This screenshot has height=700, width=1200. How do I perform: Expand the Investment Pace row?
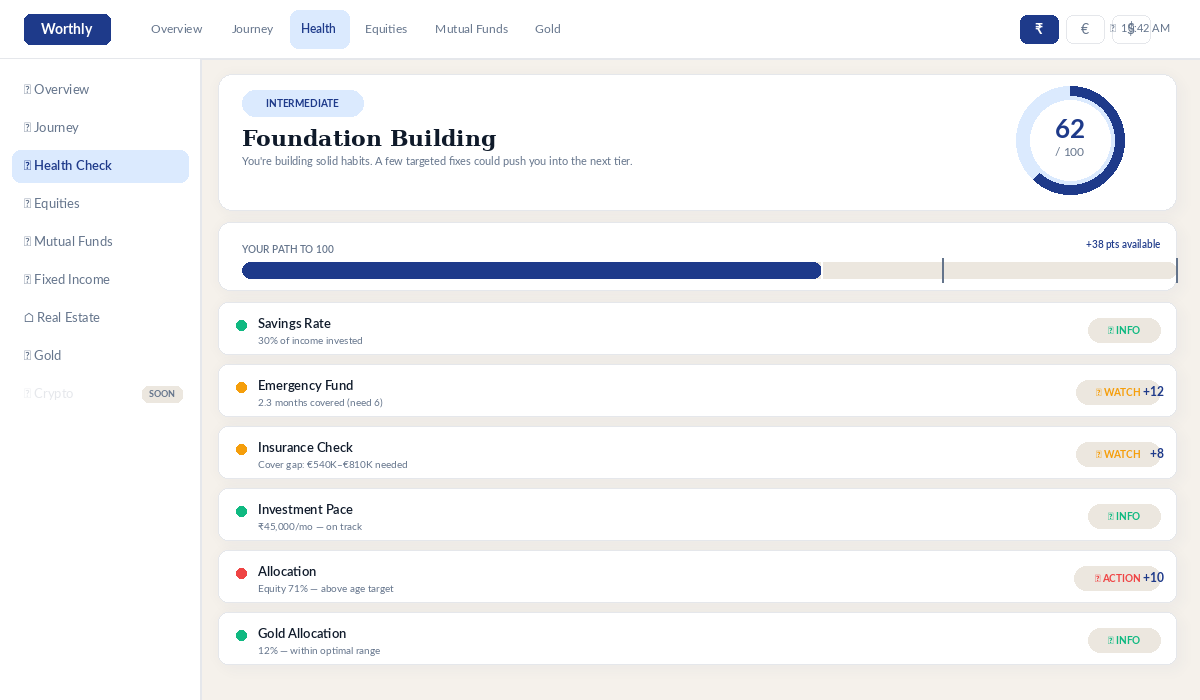click(600, 516)
